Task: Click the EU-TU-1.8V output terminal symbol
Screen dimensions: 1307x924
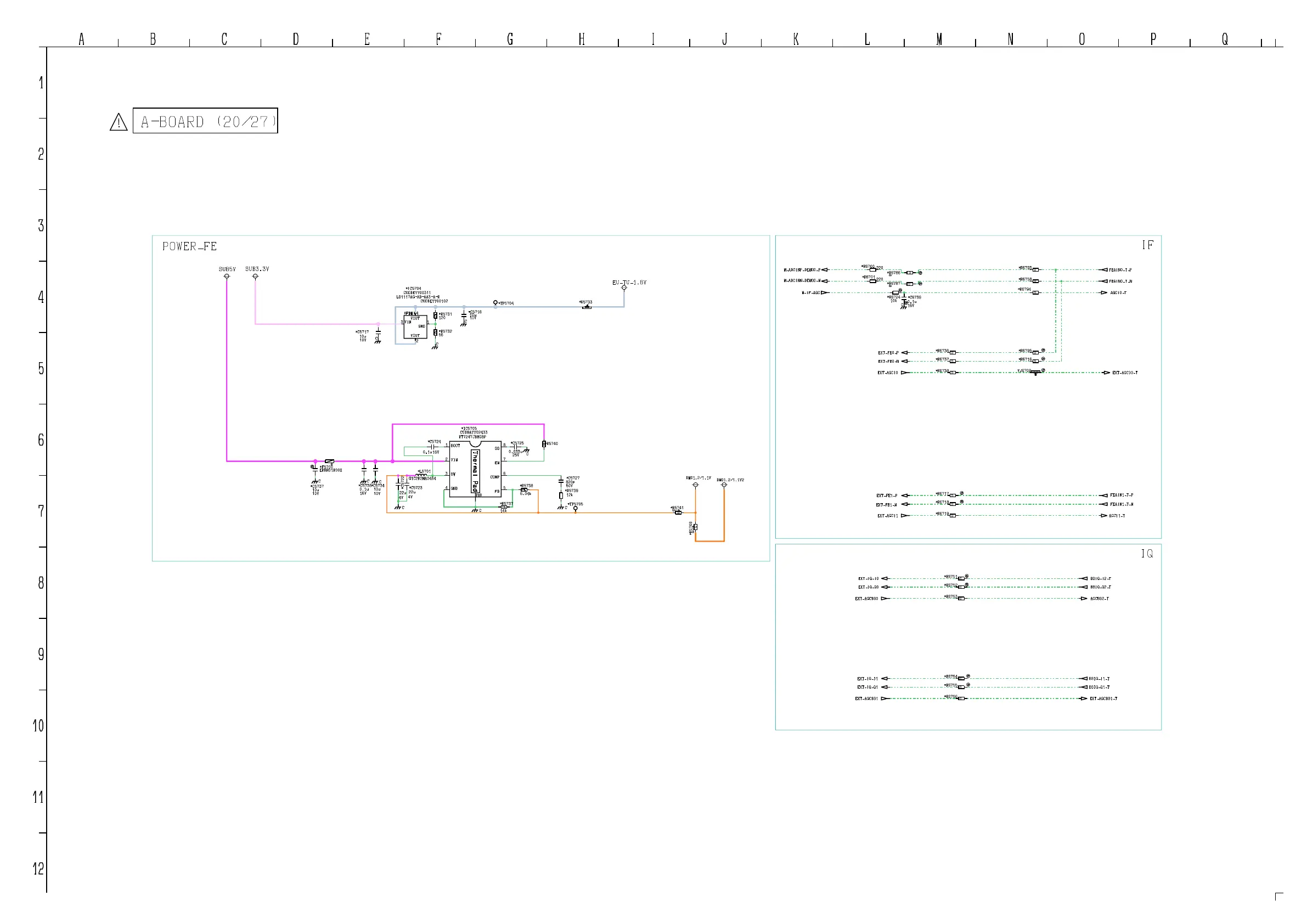Action: click(x=624, y=288)
